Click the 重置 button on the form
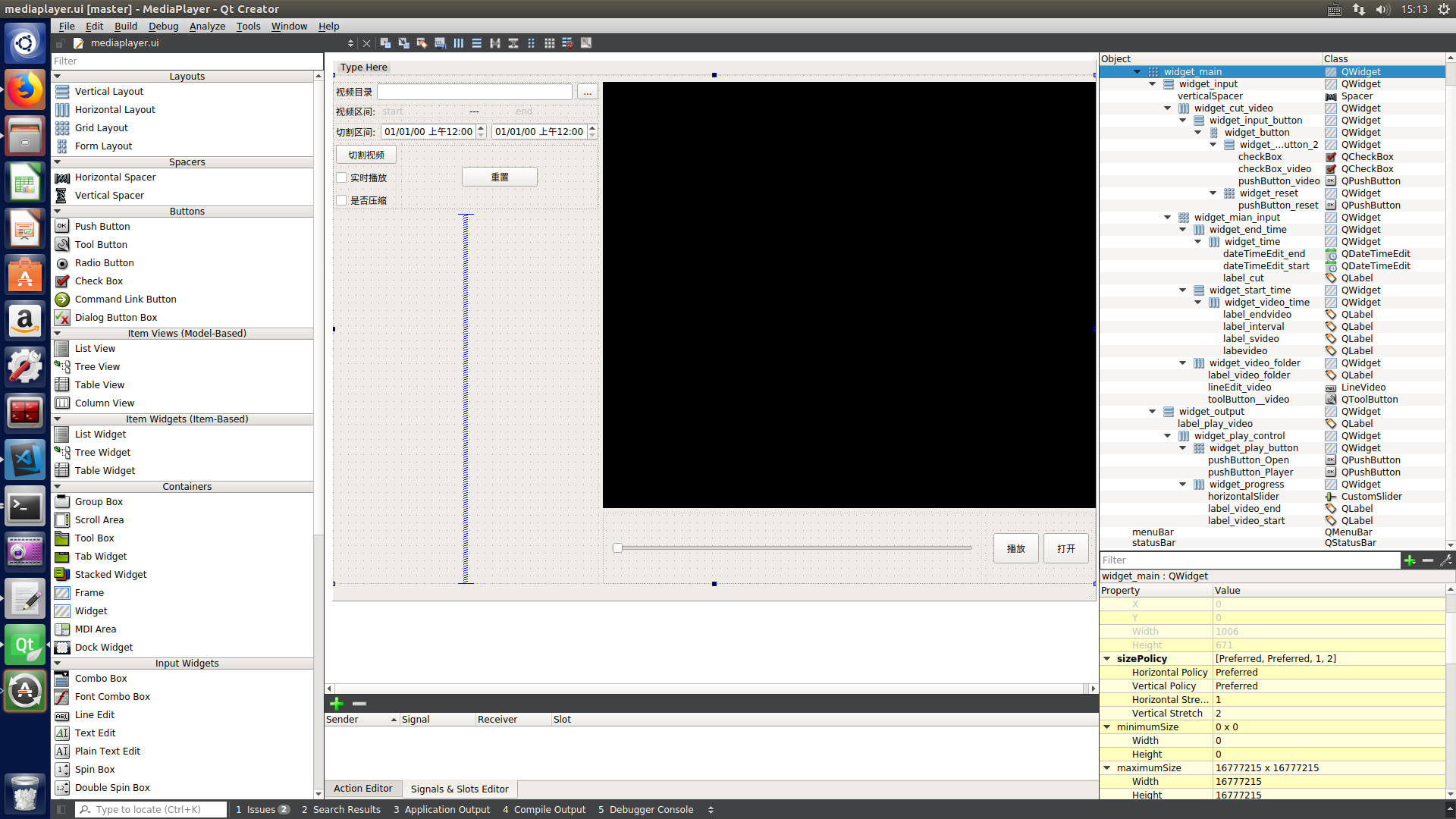This screenshot has width=1456, height=819. 499,177
